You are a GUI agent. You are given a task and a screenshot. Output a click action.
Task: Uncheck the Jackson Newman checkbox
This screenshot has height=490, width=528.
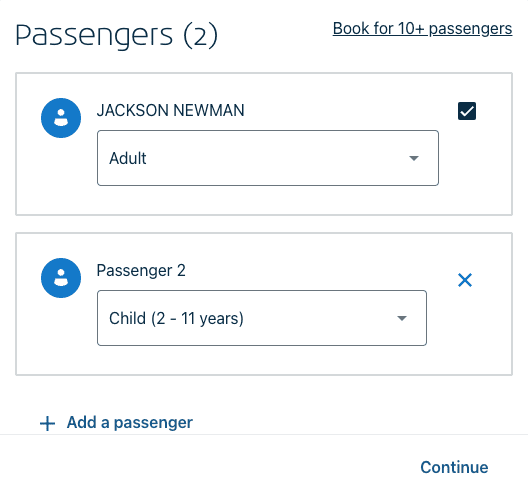pyautogui.click(x=467, y=111)
